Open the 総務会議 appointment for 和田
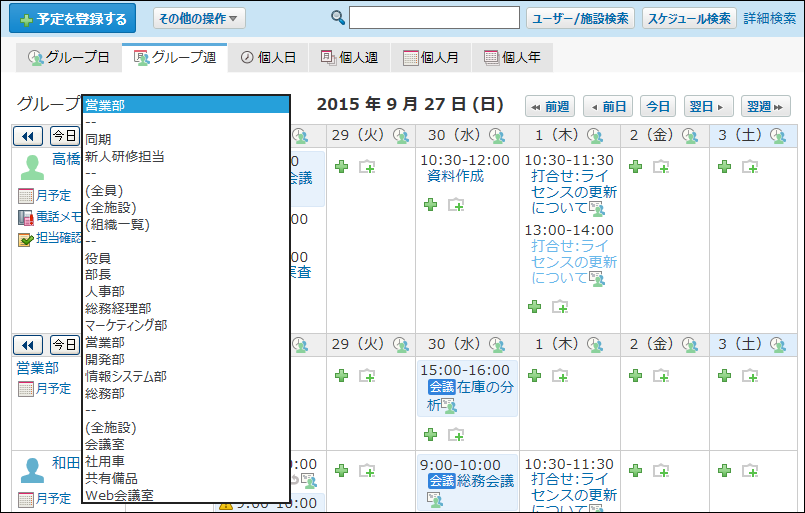Image resolution: width=805 pixels, height=513 pixels. click(485, 481)
